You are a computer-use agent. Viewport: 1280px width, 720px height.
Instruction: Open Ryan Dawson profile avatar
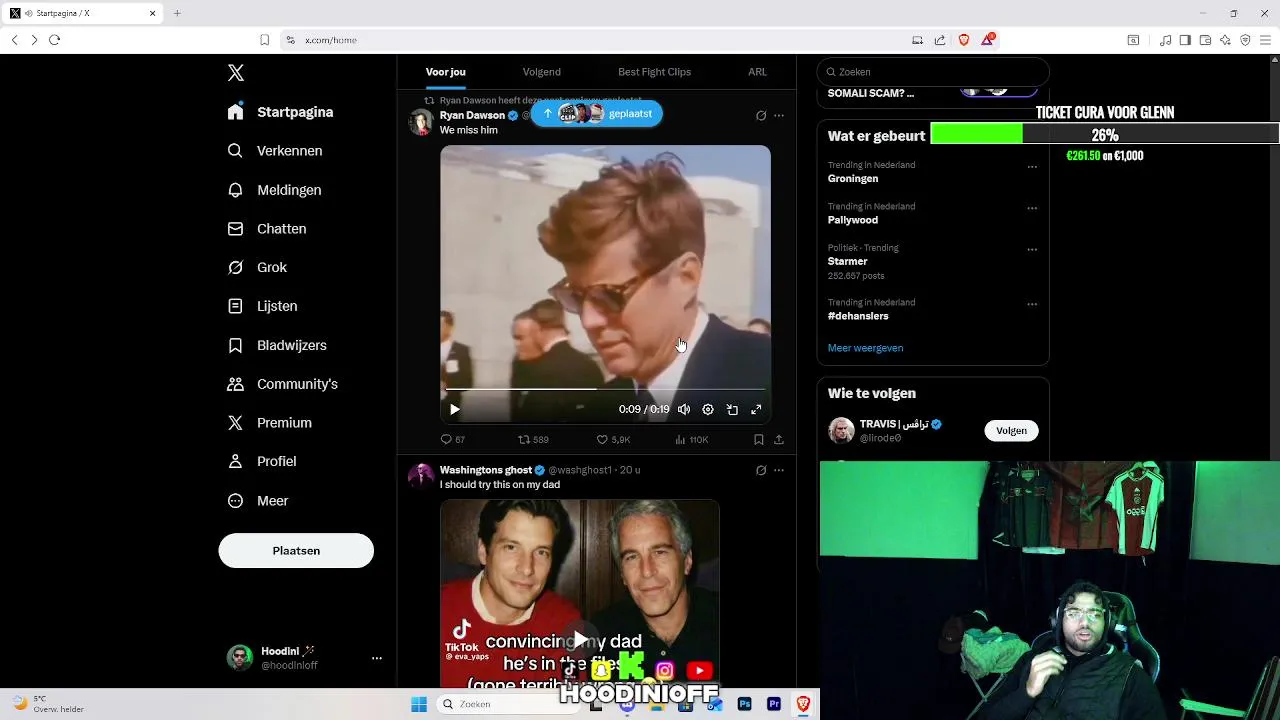coord(421,122)
